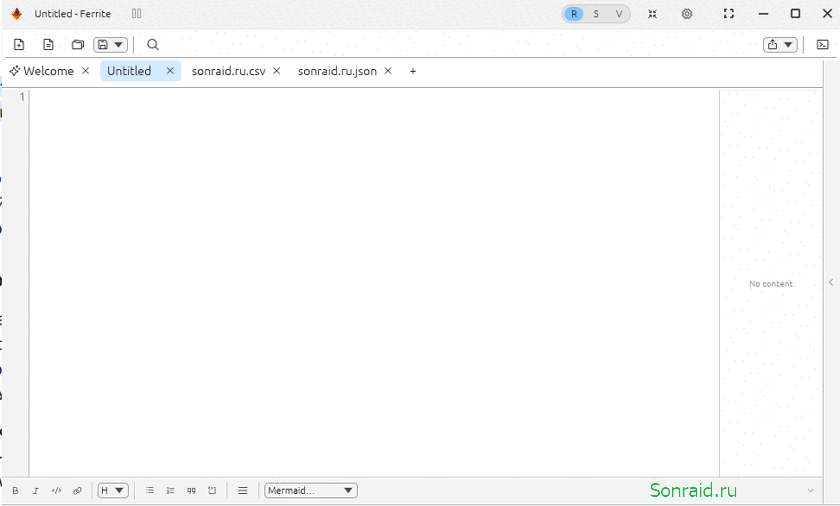Switch to sonraid.ru.json tab
The image size is (840, 506).
pyautogui.click(x=338, y=71)
